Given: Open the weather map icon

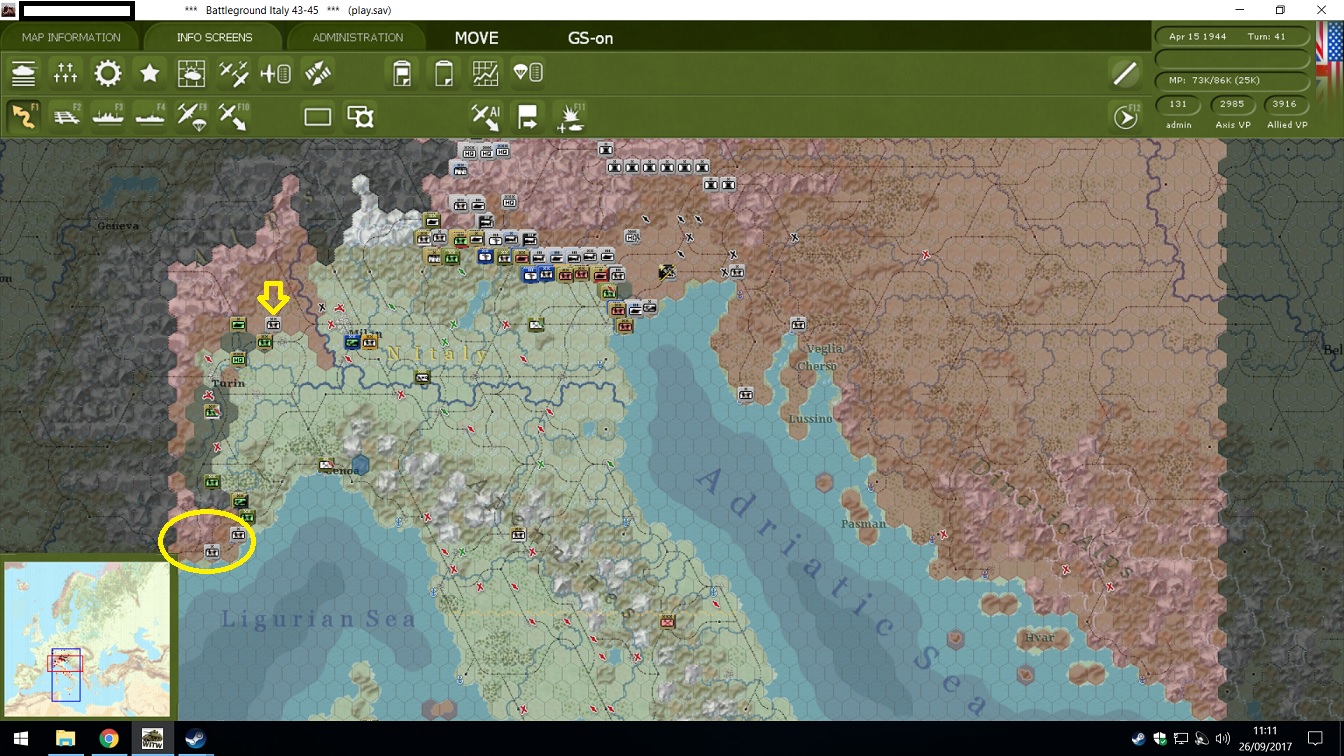Looking at the screenshot, I should (x=191, y=73).
